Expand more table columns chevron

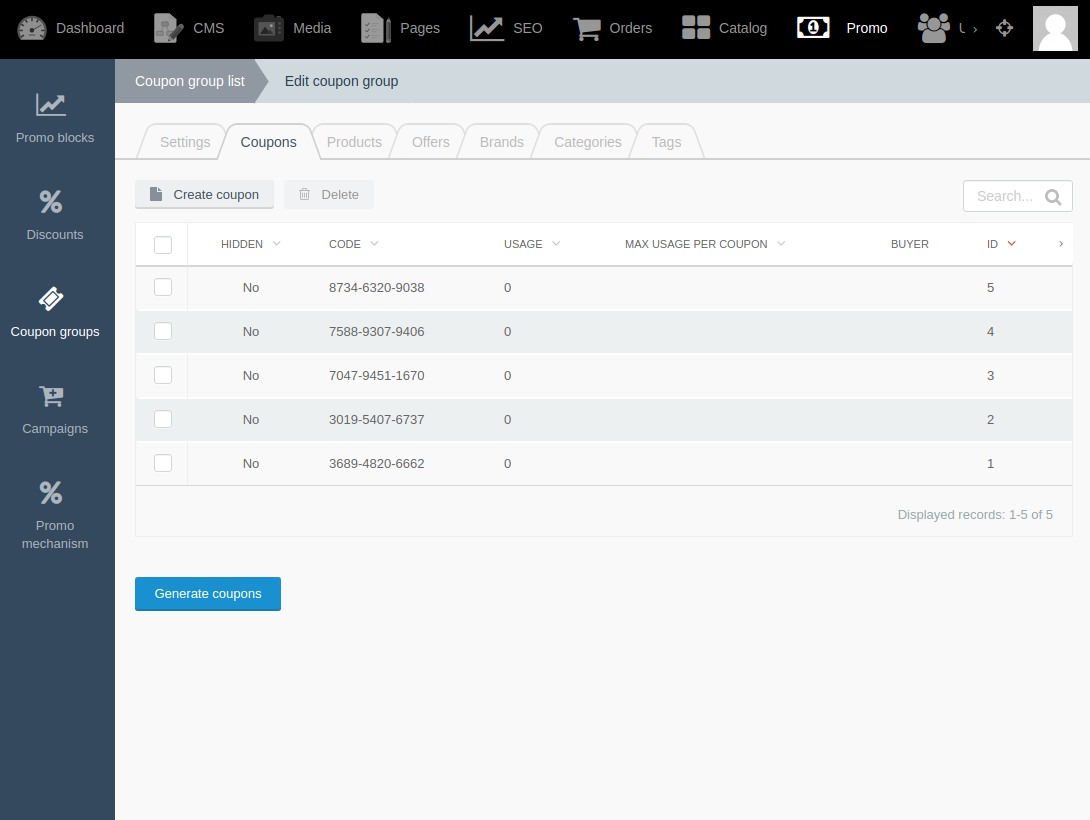[x=1061, y=243]
